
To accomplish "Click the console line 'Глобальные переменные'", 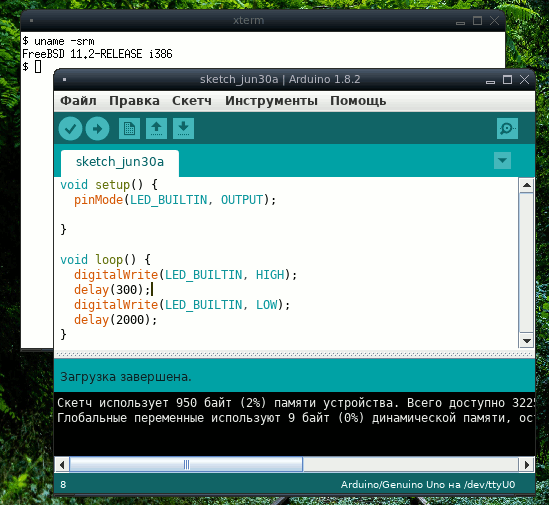I will [296, 418].
